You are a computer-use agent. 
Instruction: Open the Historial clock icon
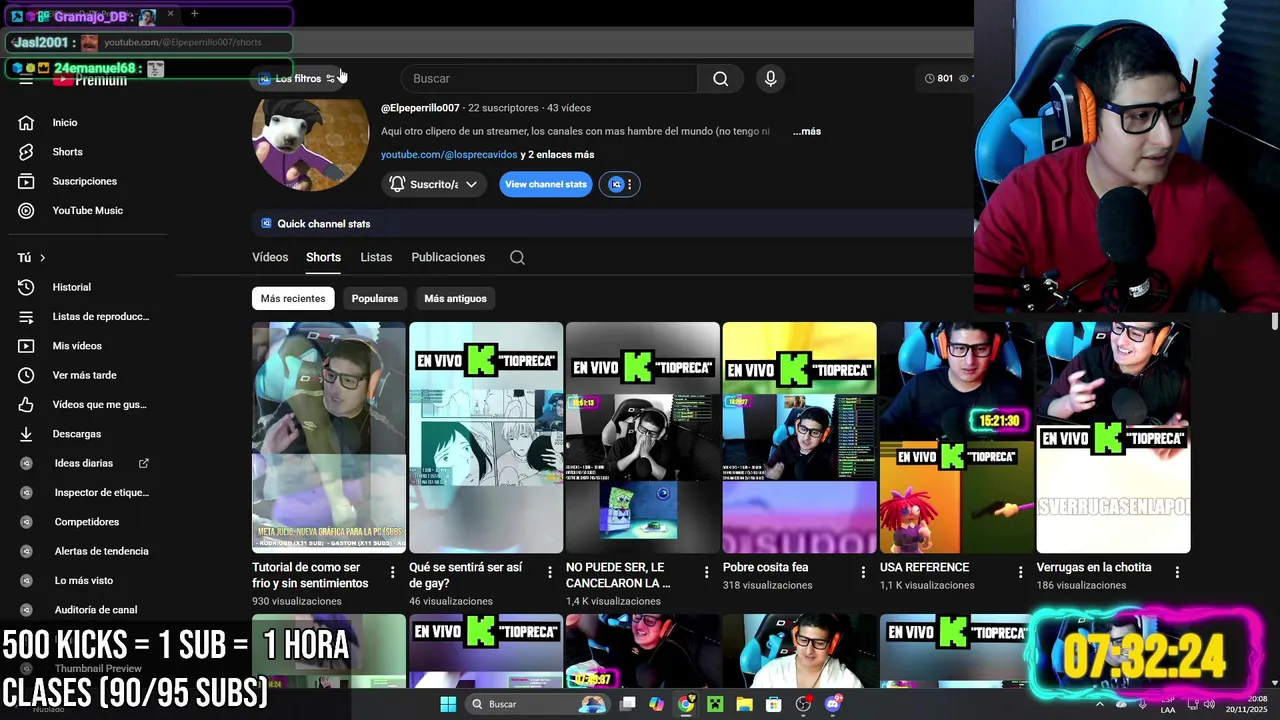tap(26, 287)
